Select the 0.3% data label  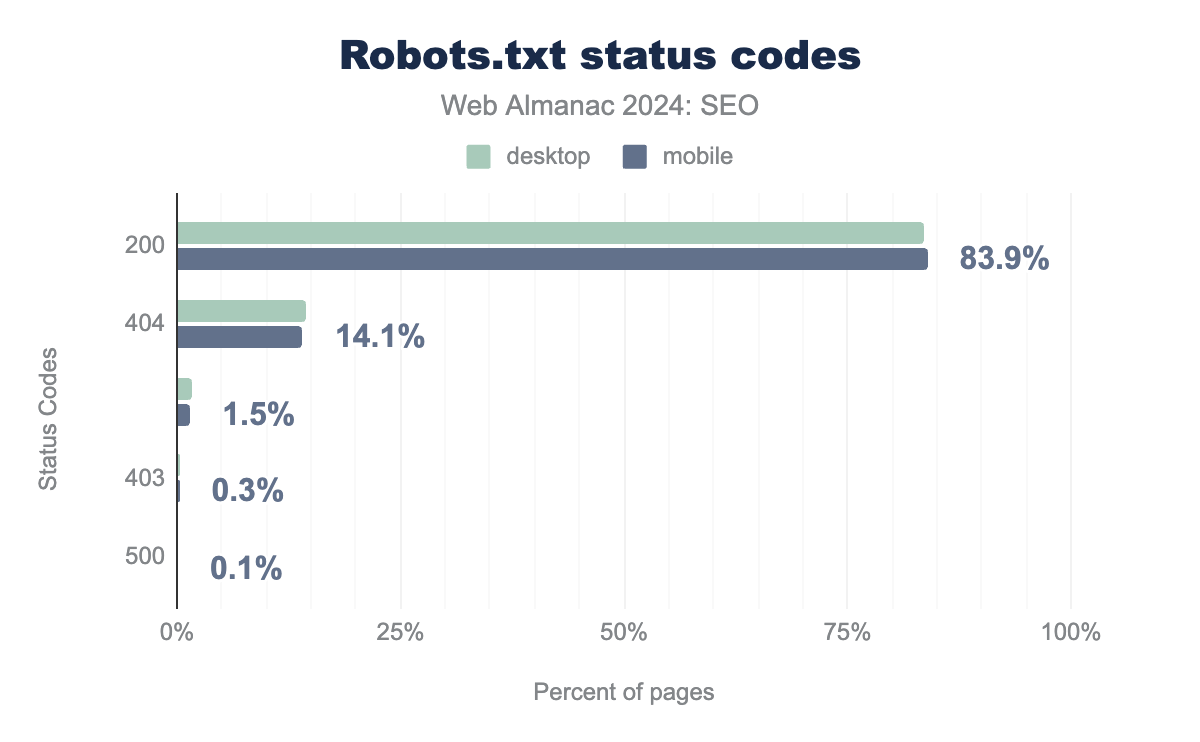[247, 492]
